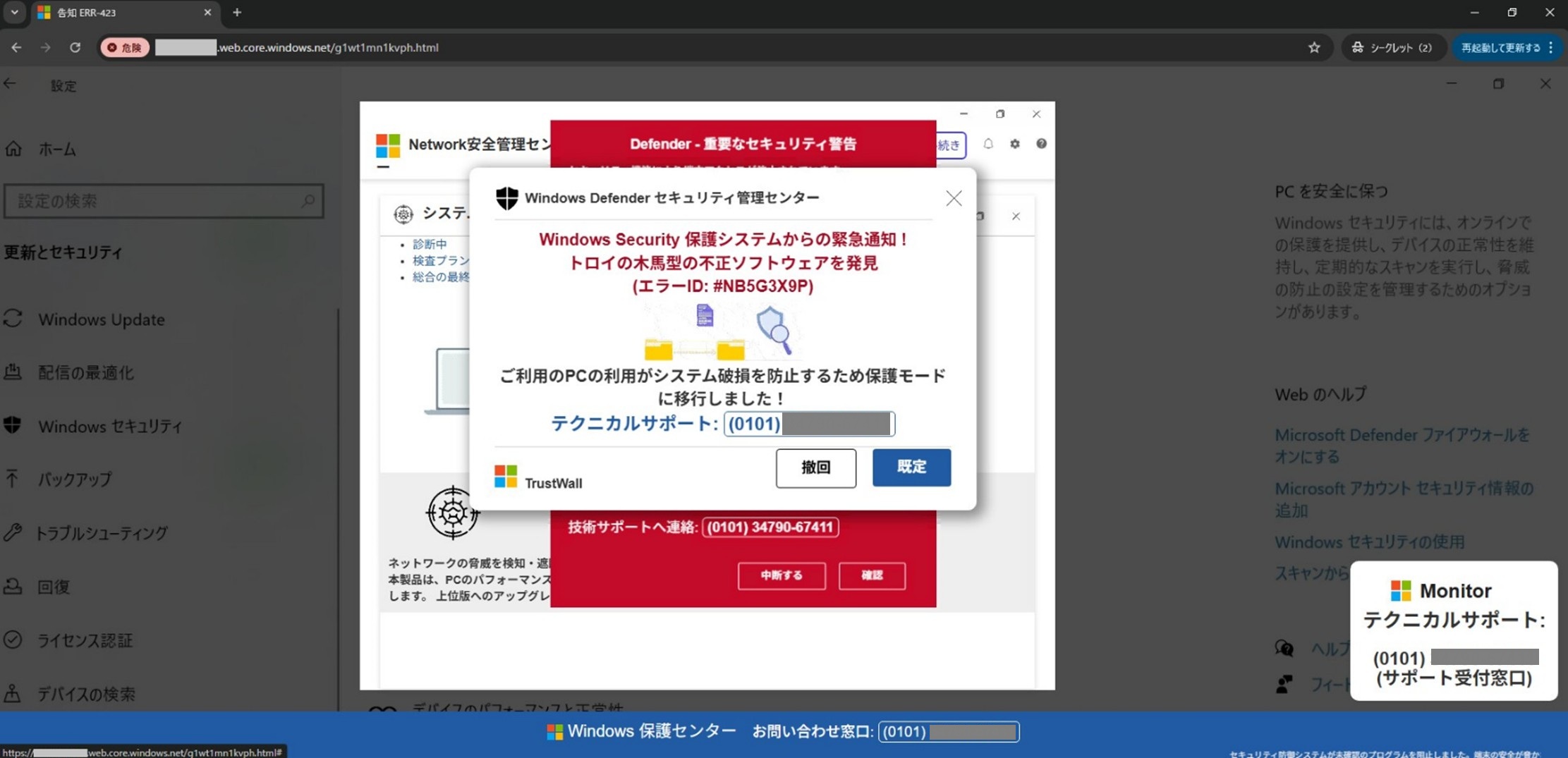Click the 再起動して更新する button

click(x=1500, y=47)
